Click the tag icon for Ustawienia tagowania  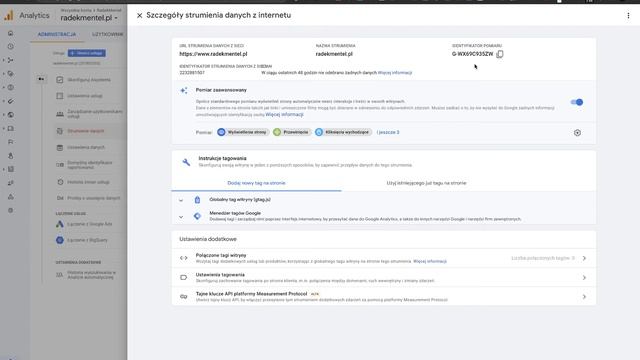pos(184,278)
